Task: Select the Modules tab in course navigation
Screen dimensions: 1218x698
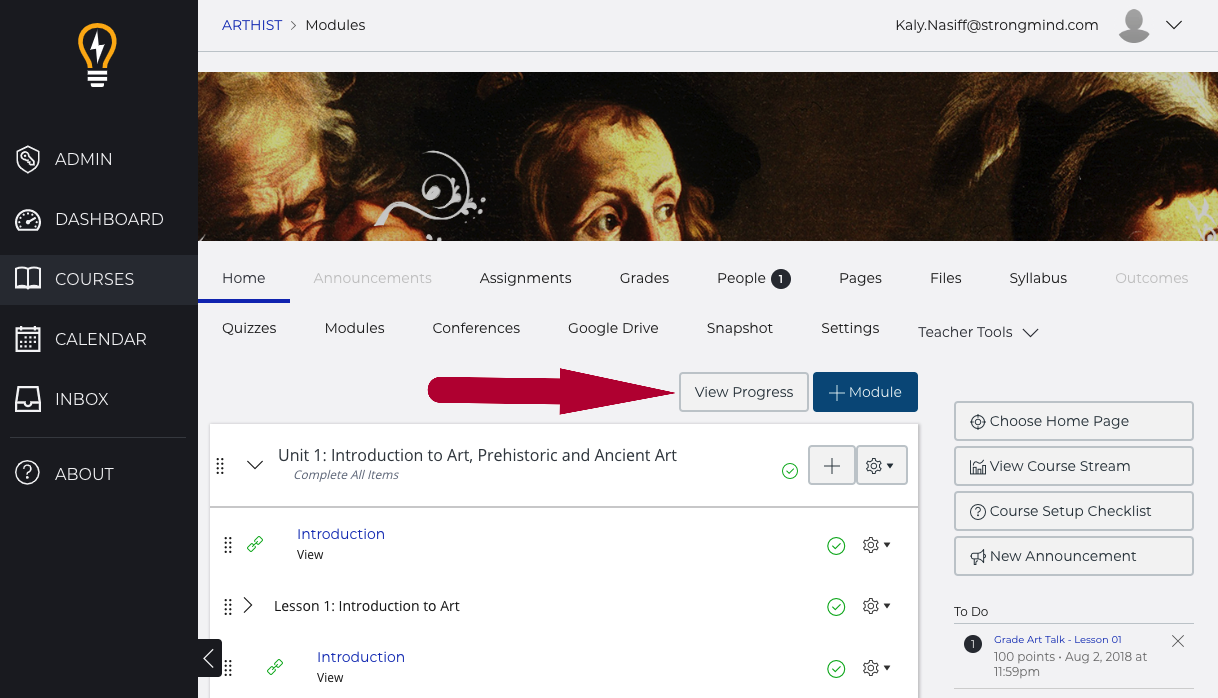Action: [355, 328]
